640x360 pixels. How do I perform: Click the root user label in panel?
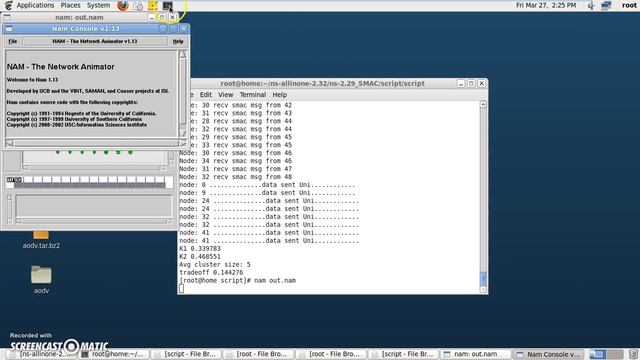pos(629,5)
